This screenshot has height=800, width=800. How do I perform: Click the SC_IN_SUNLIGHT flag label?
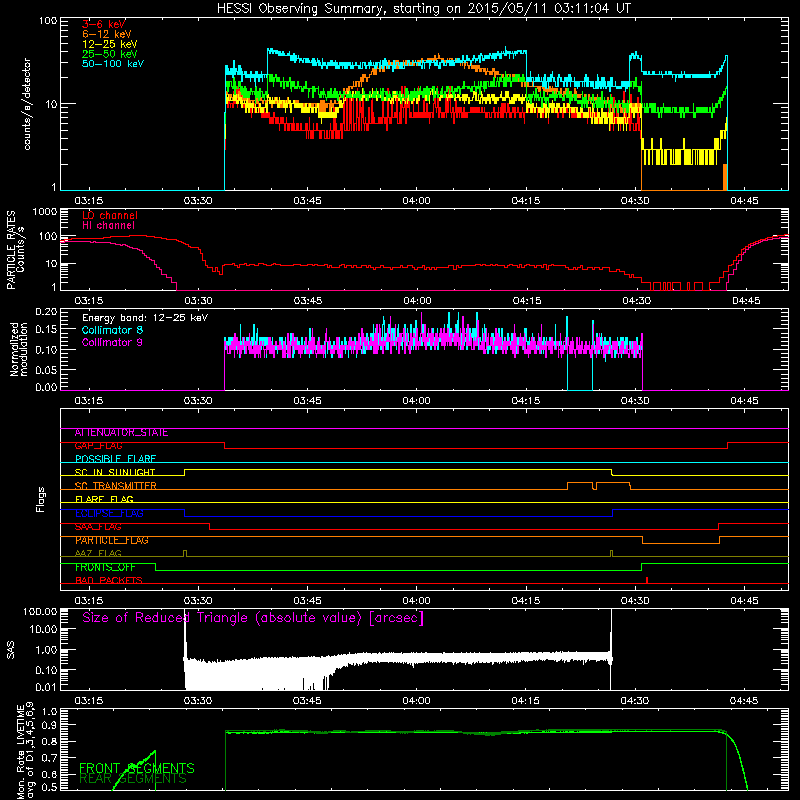(115, 472)
